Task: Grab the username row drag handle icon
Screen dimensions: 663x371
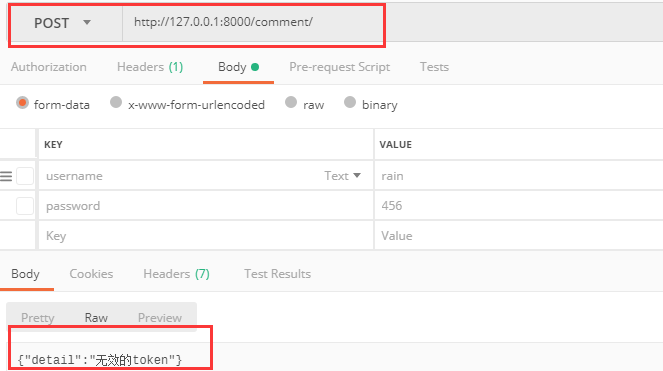Action: tap(6, 176)
